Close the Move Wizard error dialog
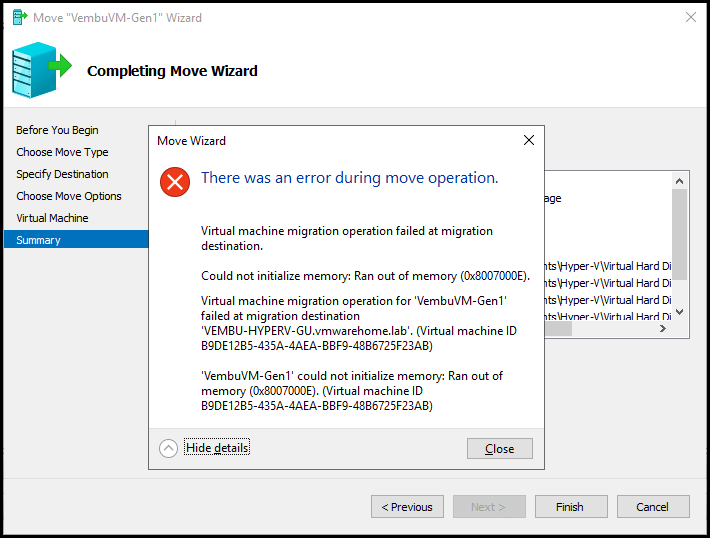 click(528, 140)
